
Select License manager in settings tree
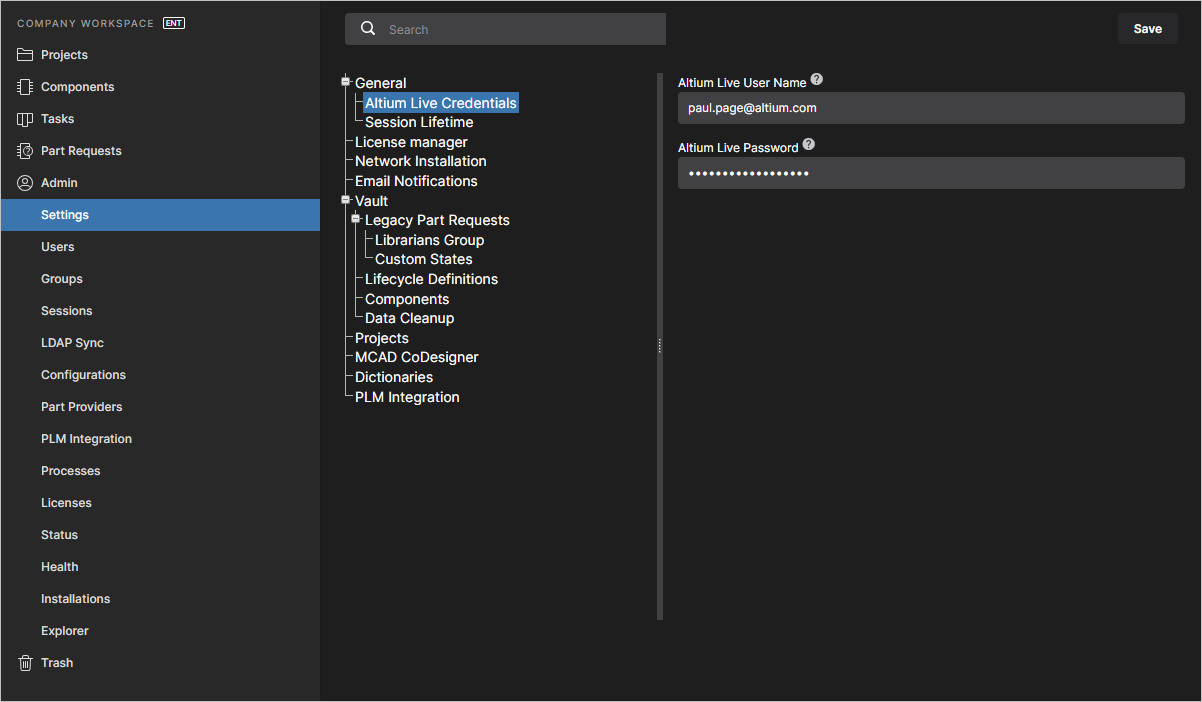pyautogui.click(x=411, y=142)
